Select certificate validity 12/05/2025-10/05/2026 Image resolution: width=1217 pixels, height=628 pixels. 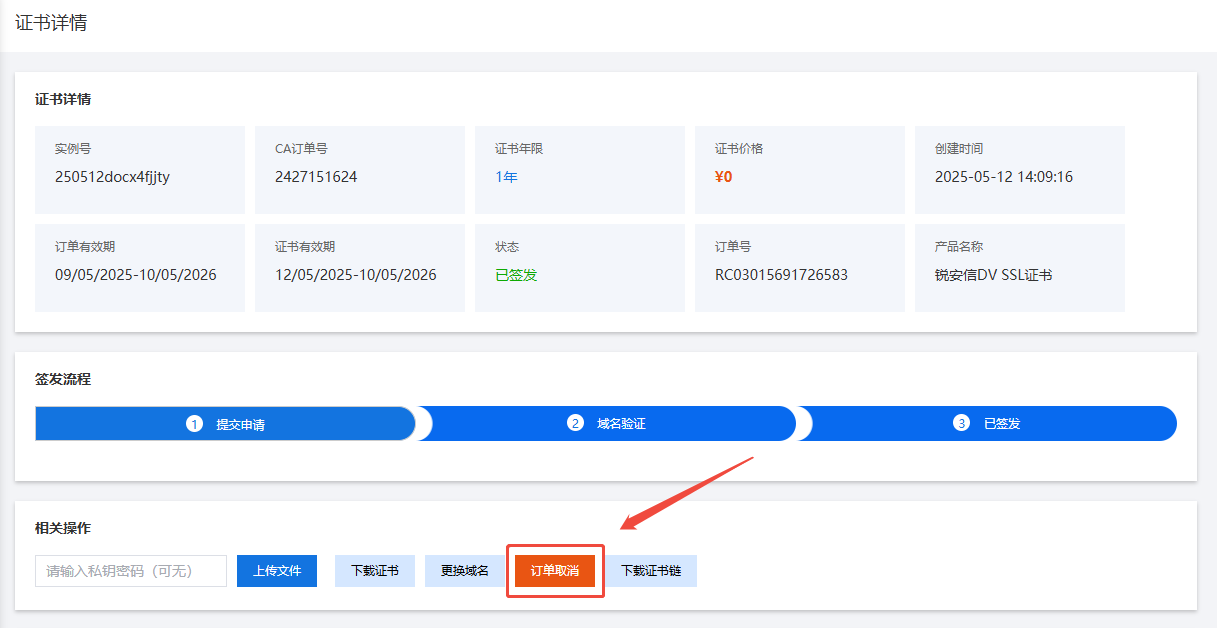[356, 275]
